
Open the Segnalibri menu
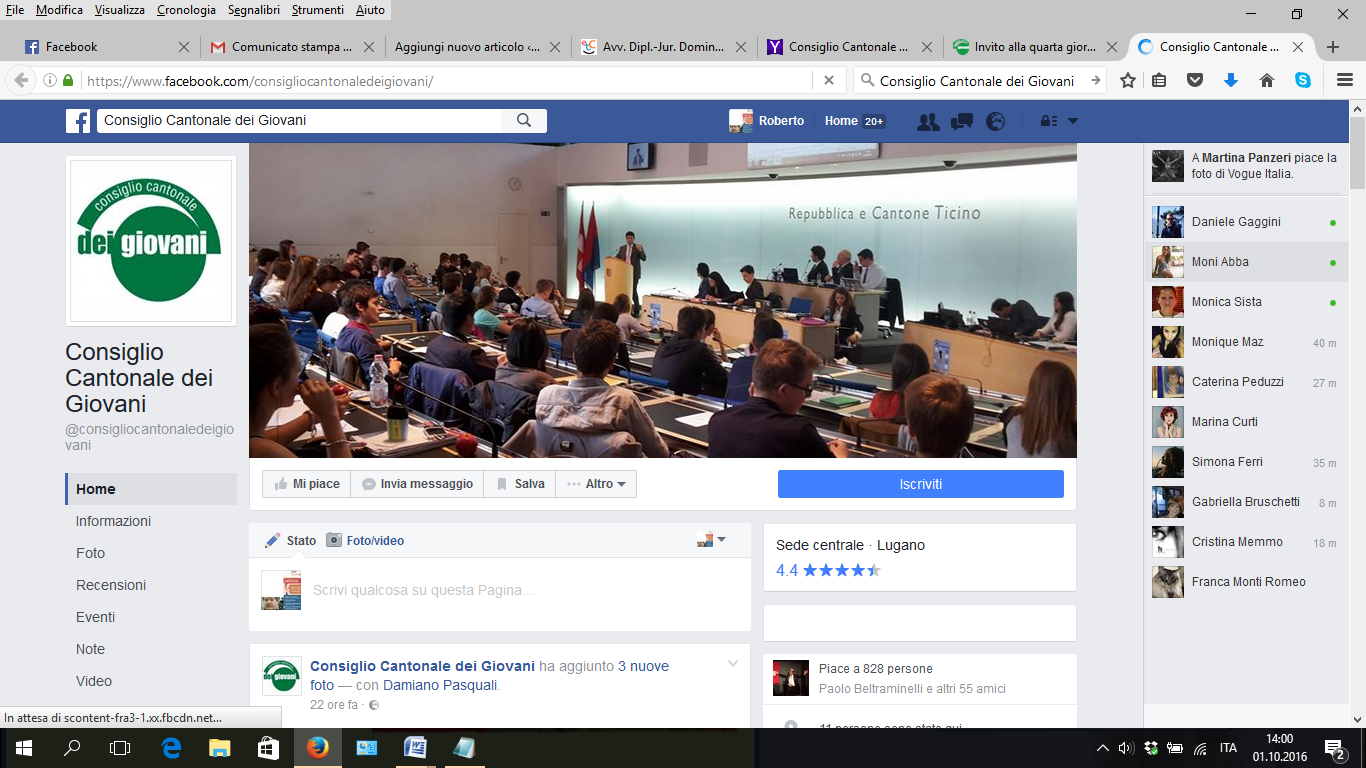255,10
